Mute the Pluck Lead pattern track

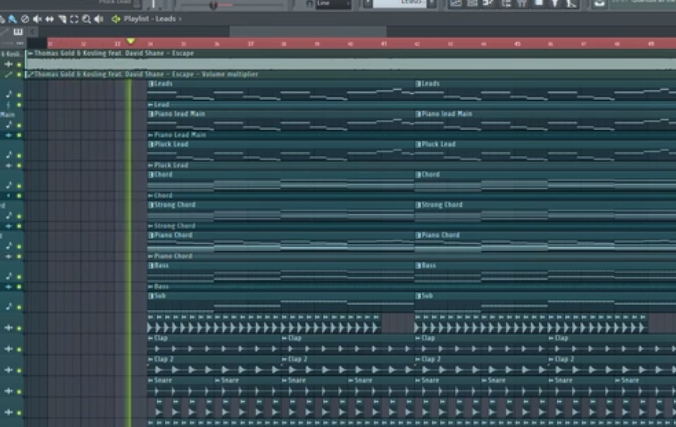pos(19,155)
